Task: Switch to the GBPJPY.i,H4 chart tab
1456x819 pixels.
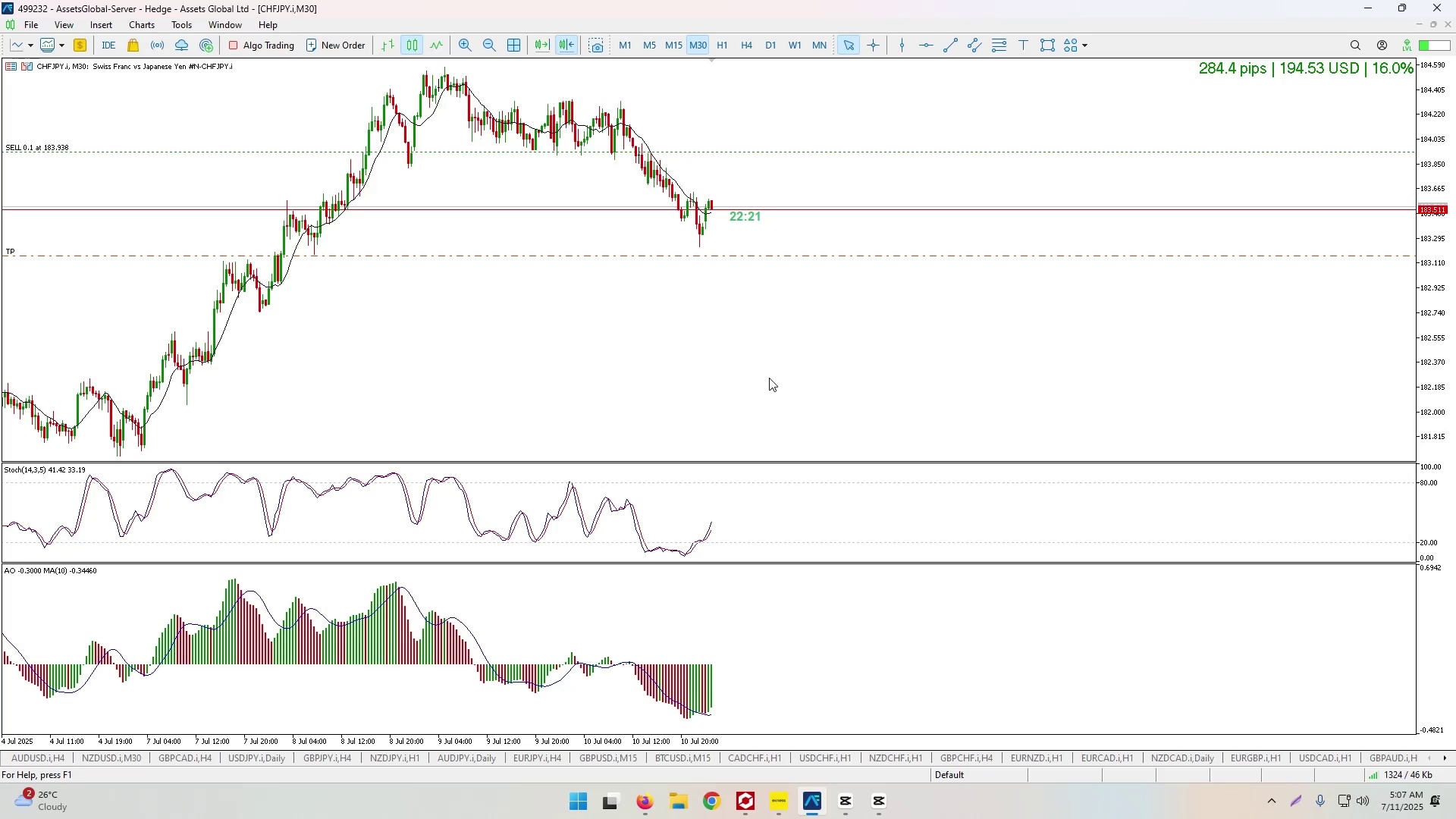Action: pos(327,758)
